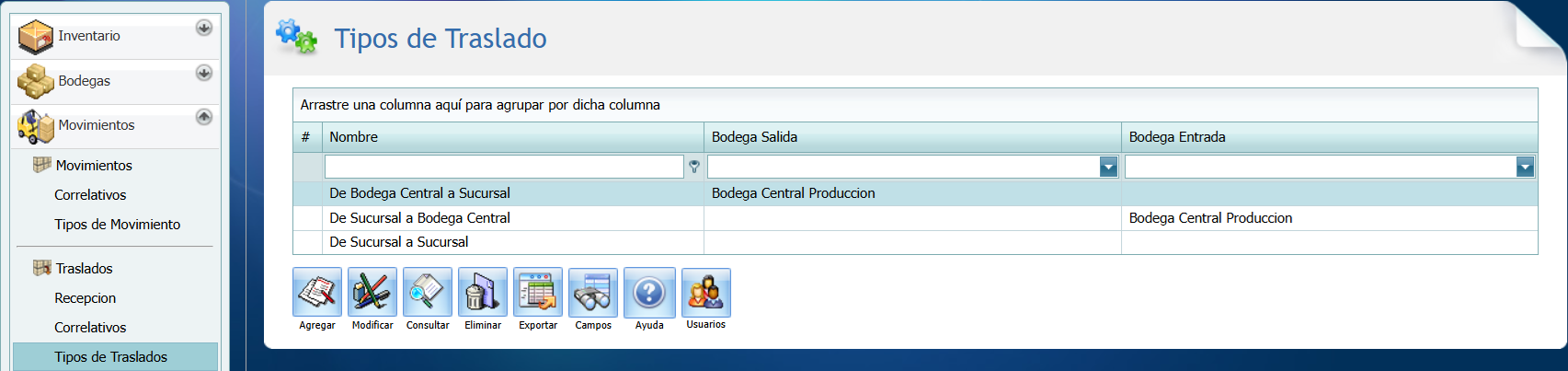Select the row De Sucursal a Sucursal

[399, 242]
